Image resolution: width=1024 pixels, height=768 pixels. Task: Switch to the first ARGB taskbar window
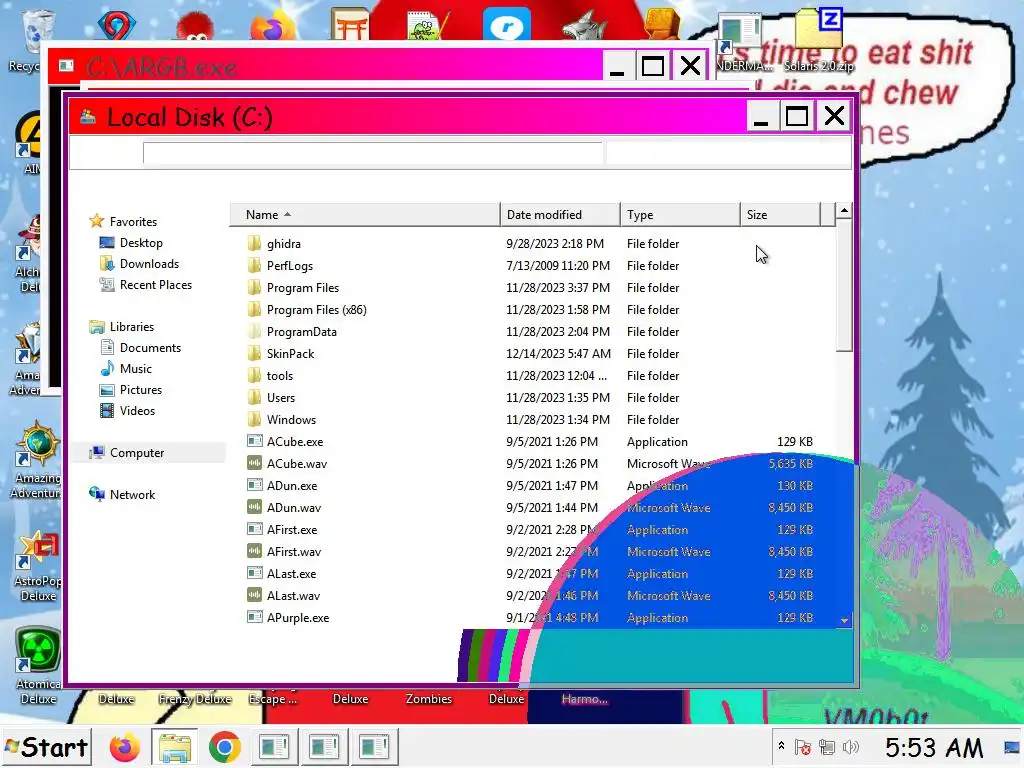(274, 747)
